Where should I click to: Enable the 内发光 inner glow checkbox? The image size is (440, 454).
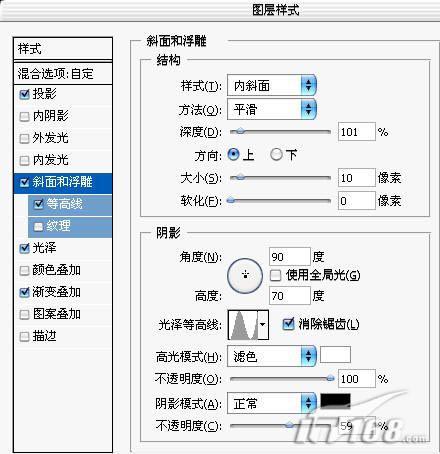coord(24,161)
